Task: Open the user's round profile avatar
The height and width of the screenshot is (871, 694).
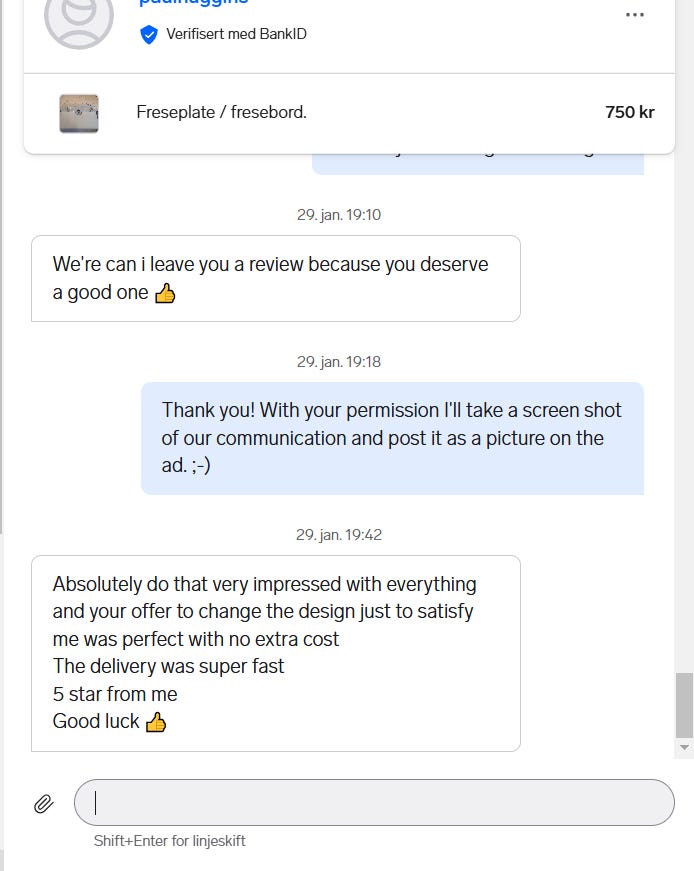Action: click(x=79, y=17)
